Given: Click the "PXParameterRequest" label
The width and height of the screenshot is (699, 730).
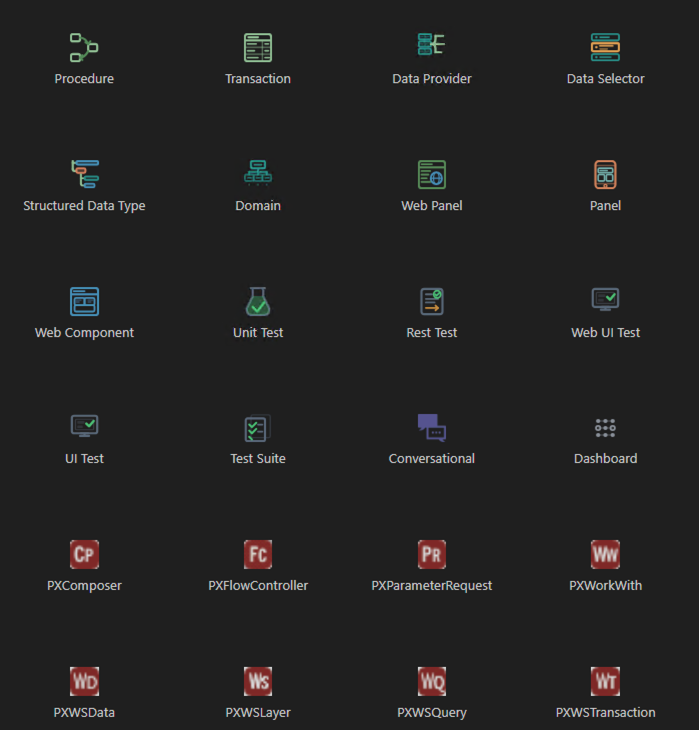Looking at the screenshot, I should tap(432, 586).
